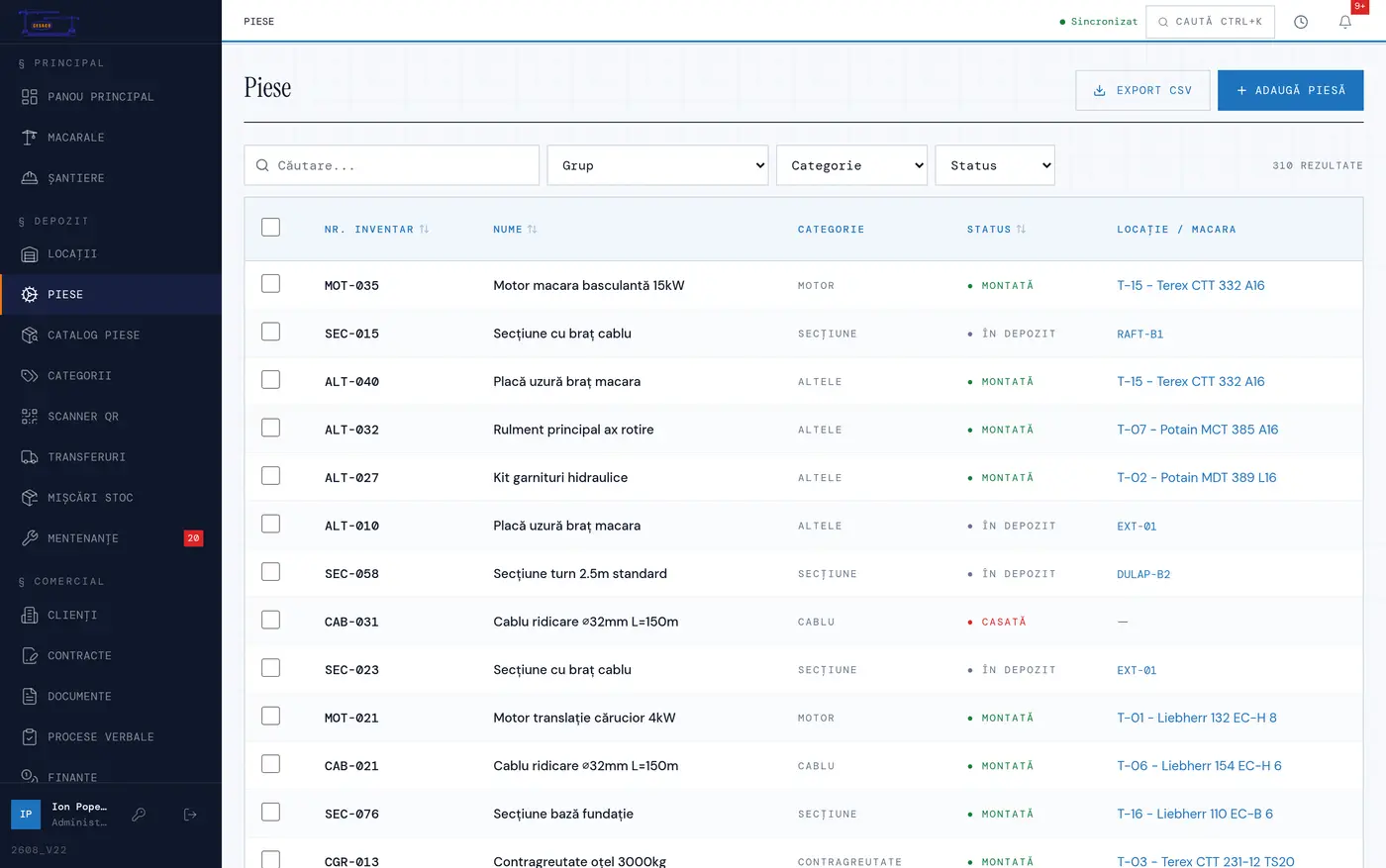Open location link T-07 - Potain MCT 385 A16

pos(1197,430)
